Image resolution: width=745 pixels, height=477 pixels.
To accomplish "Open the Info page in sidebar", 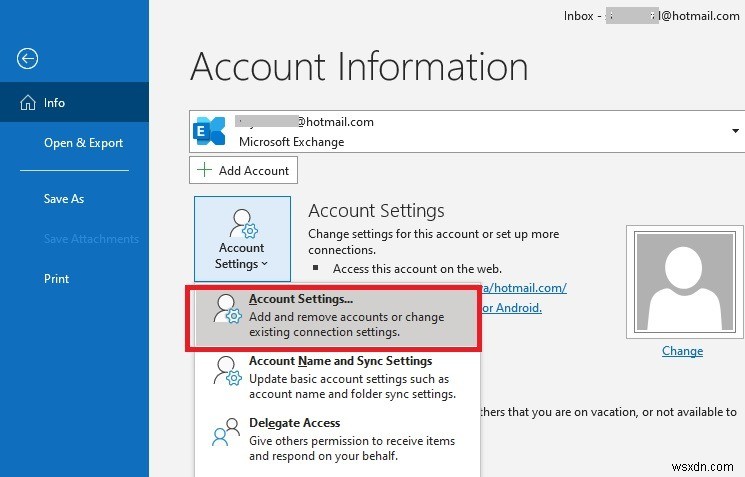I will click(x=74, y=102).
